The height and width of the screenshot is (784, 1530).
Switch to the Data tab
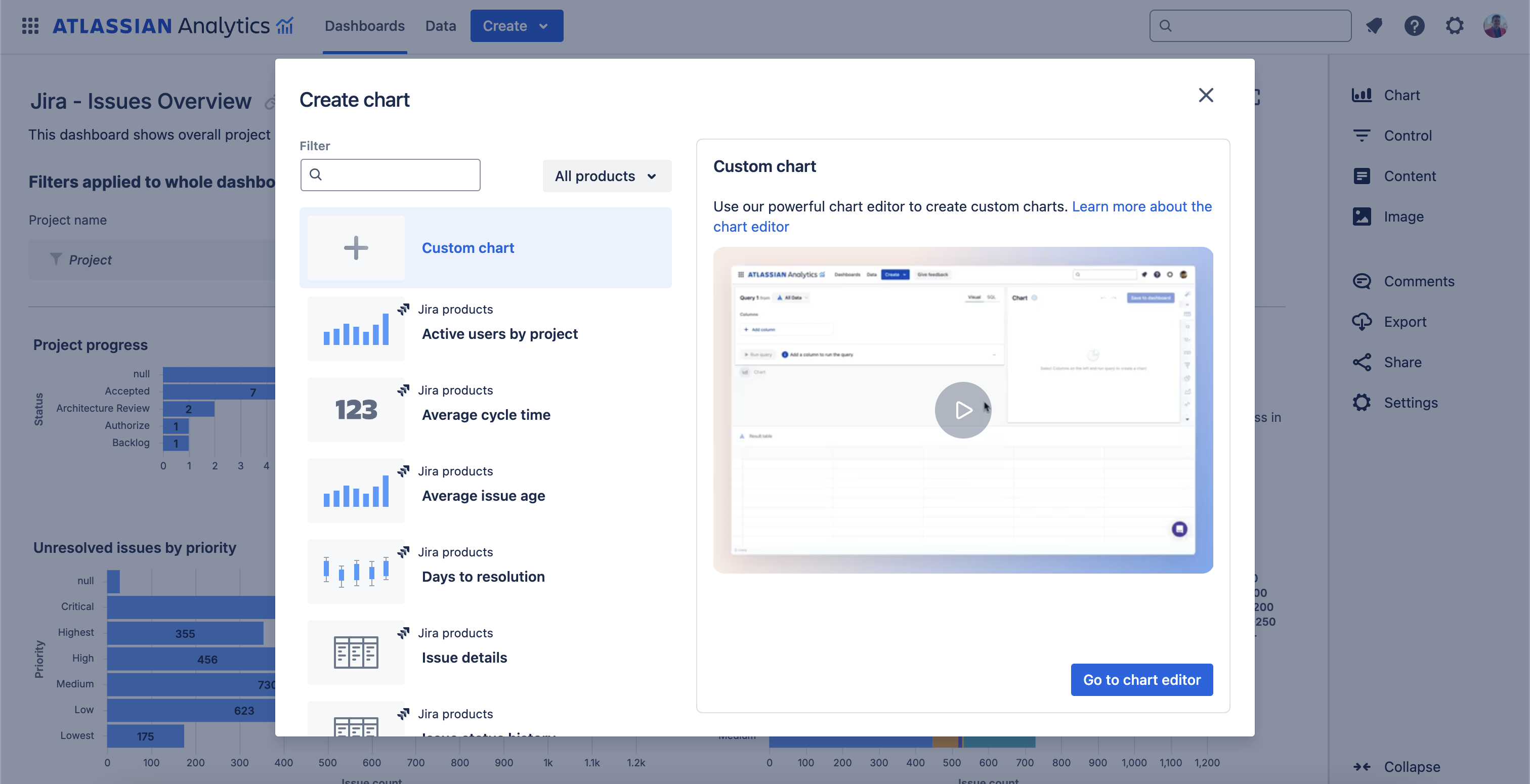click(x=440, y=26)
